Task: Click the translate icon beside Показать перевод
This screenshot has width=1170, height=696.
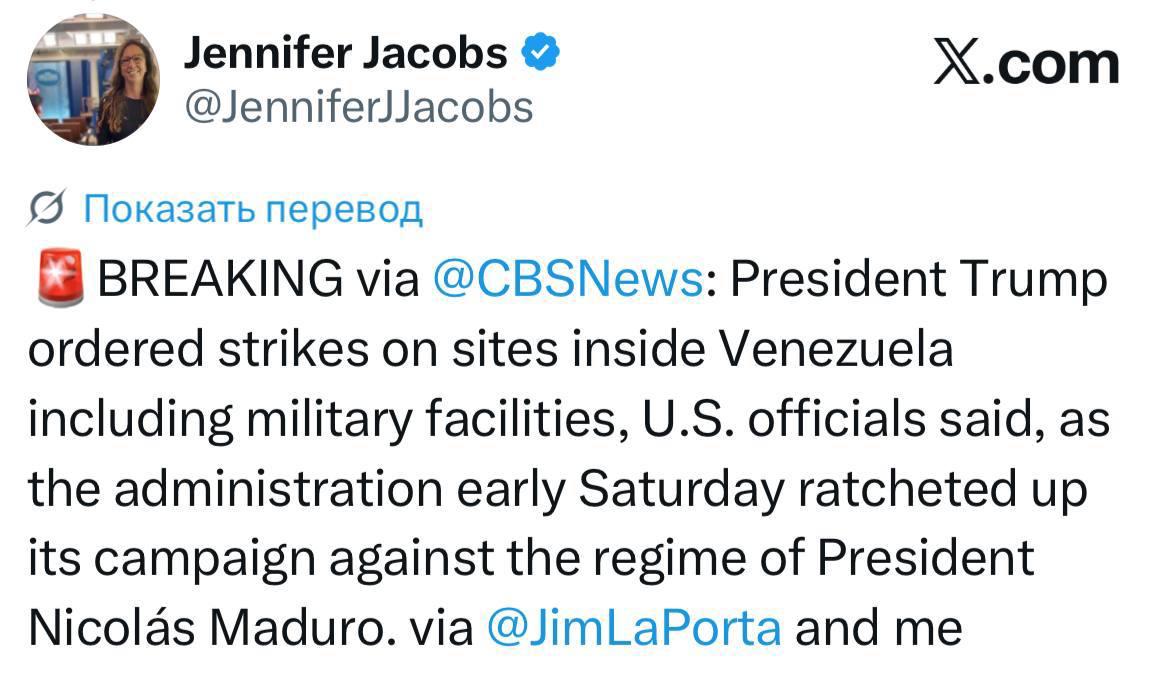Action: [49, 209]
